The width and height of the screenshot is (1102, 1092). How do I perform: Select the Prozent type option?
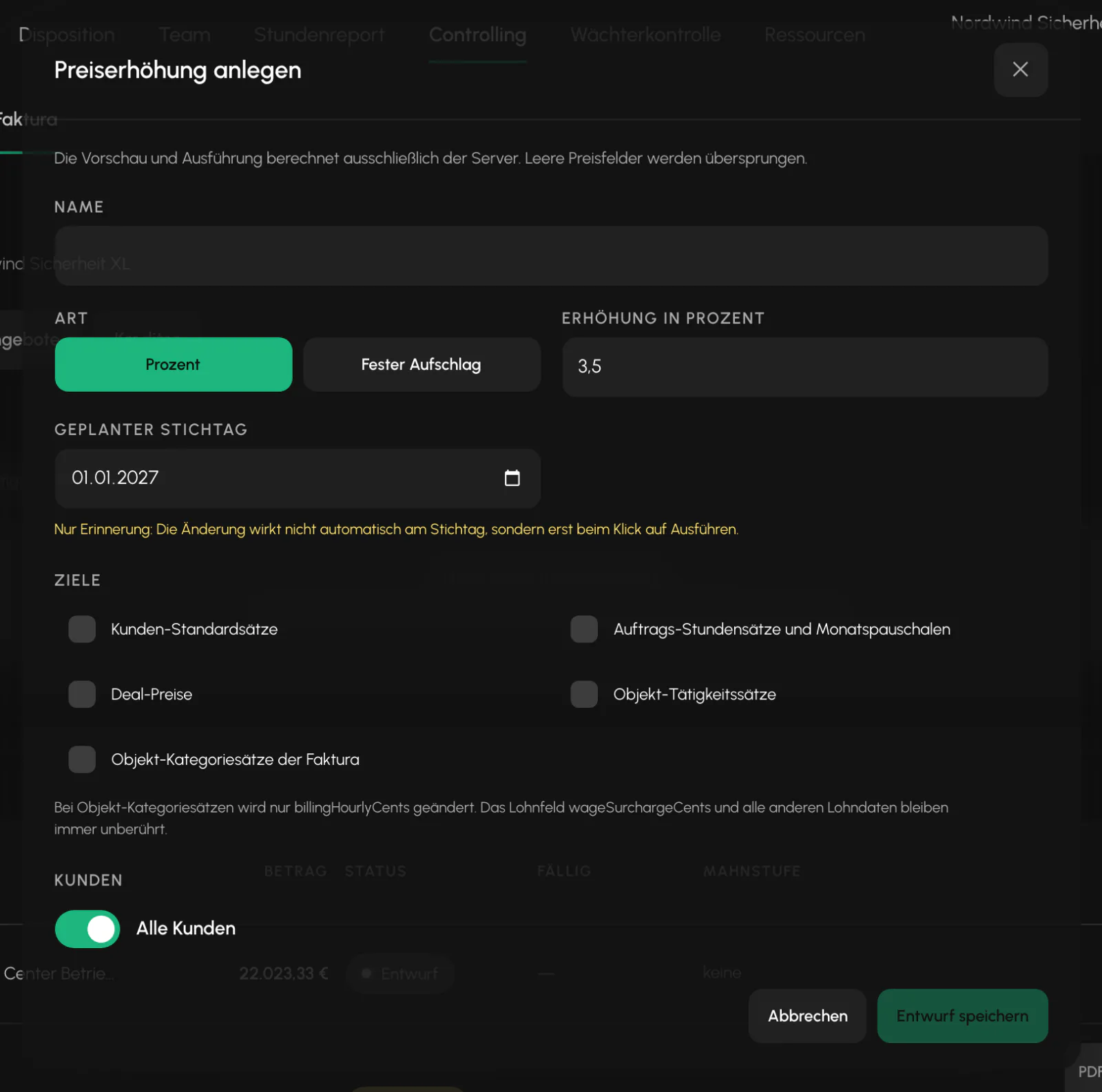(x=174, y=364)
